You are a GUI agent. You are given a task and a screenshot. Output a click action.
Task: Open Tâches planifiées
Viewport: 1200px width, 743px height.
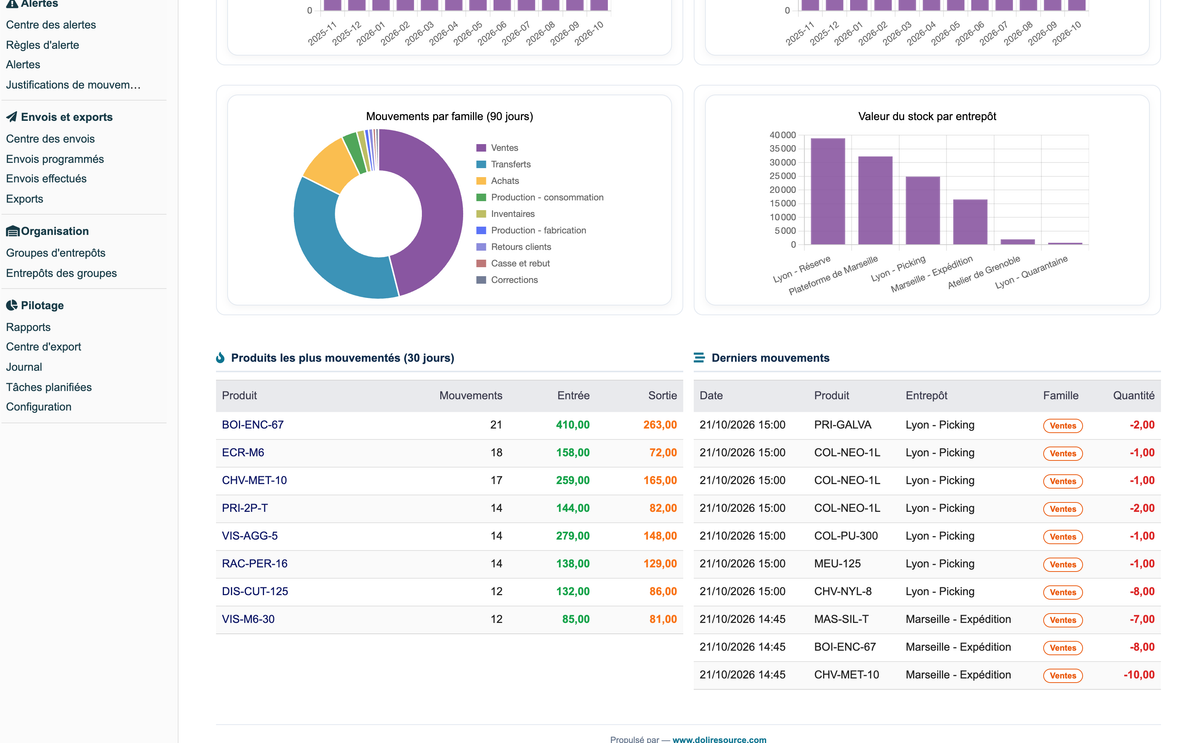pyautogui.click(x=49, y=387)
